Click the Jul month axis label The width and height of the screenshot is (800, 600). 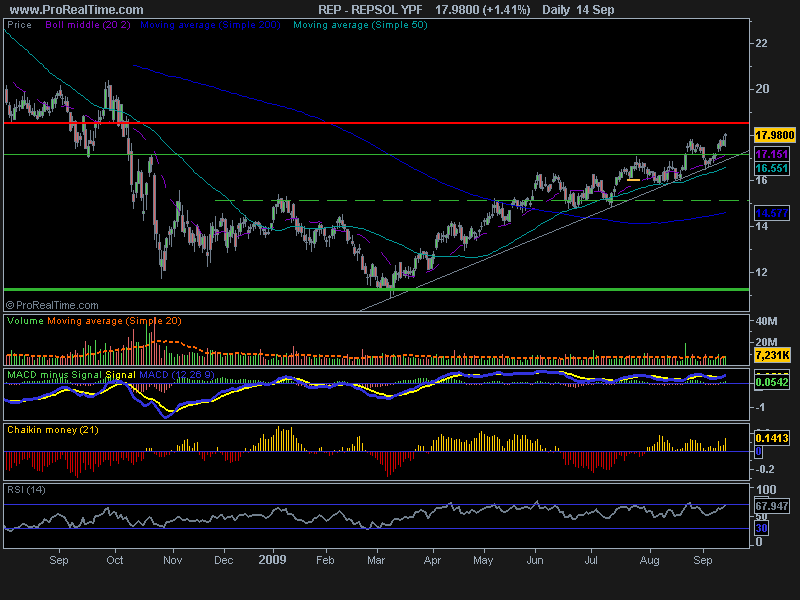[x=591, y=560]
